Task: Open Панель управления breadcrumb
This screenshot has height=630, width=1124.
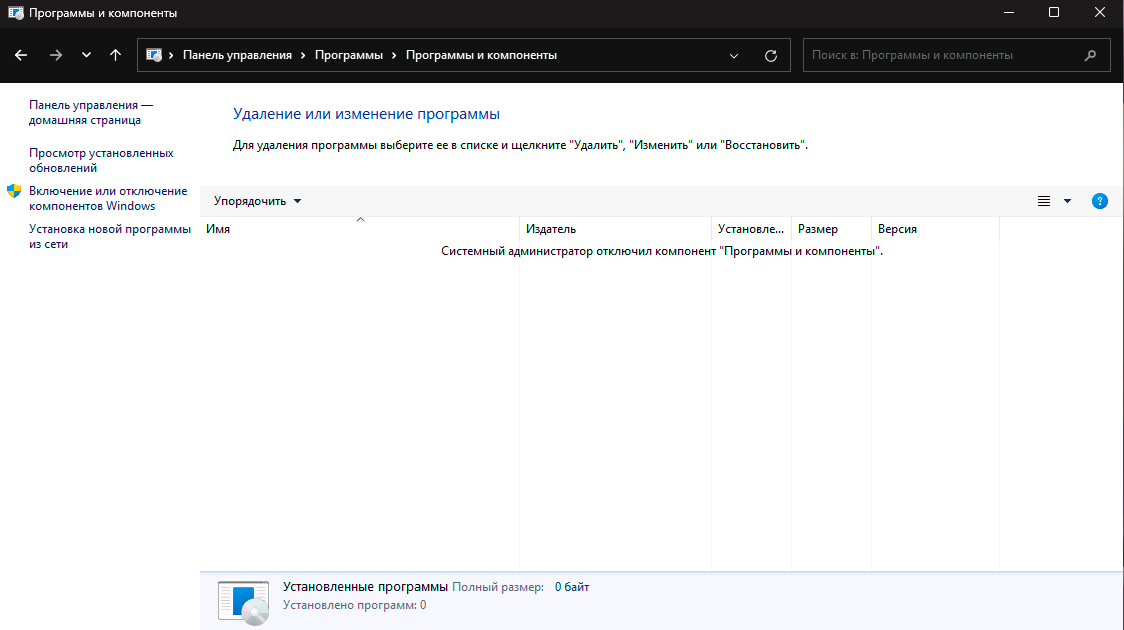Action: point(237,55)
